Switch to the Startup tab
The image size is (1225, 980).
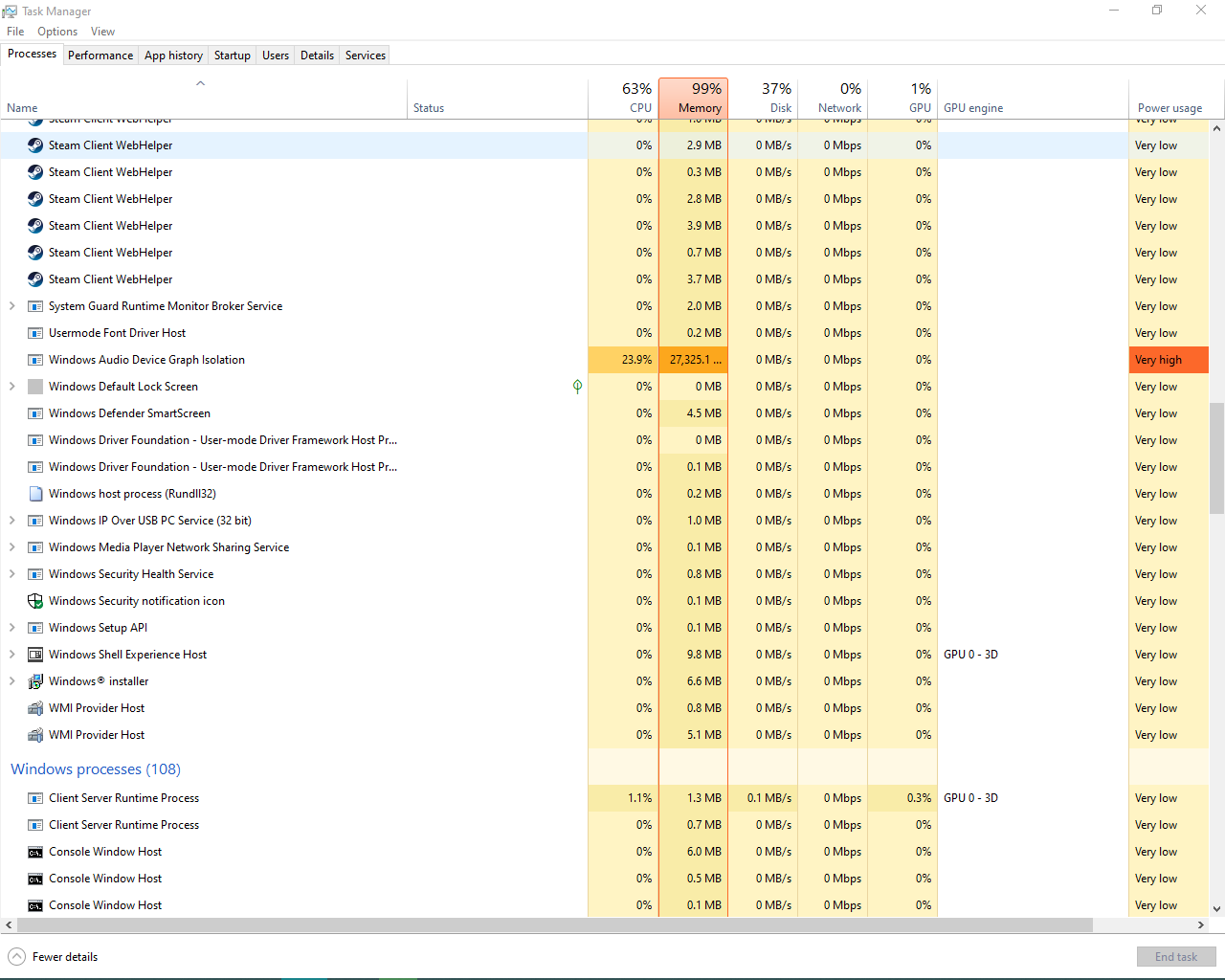click(x=232, y=56)
